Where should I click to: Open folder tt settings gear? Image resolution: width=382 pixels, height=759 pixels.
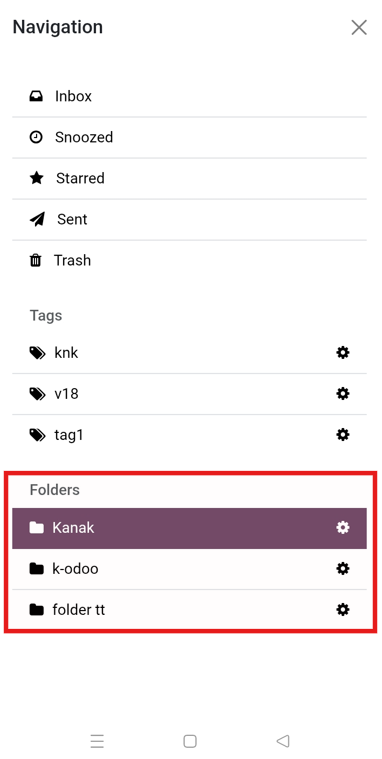(x=343, y=609)
